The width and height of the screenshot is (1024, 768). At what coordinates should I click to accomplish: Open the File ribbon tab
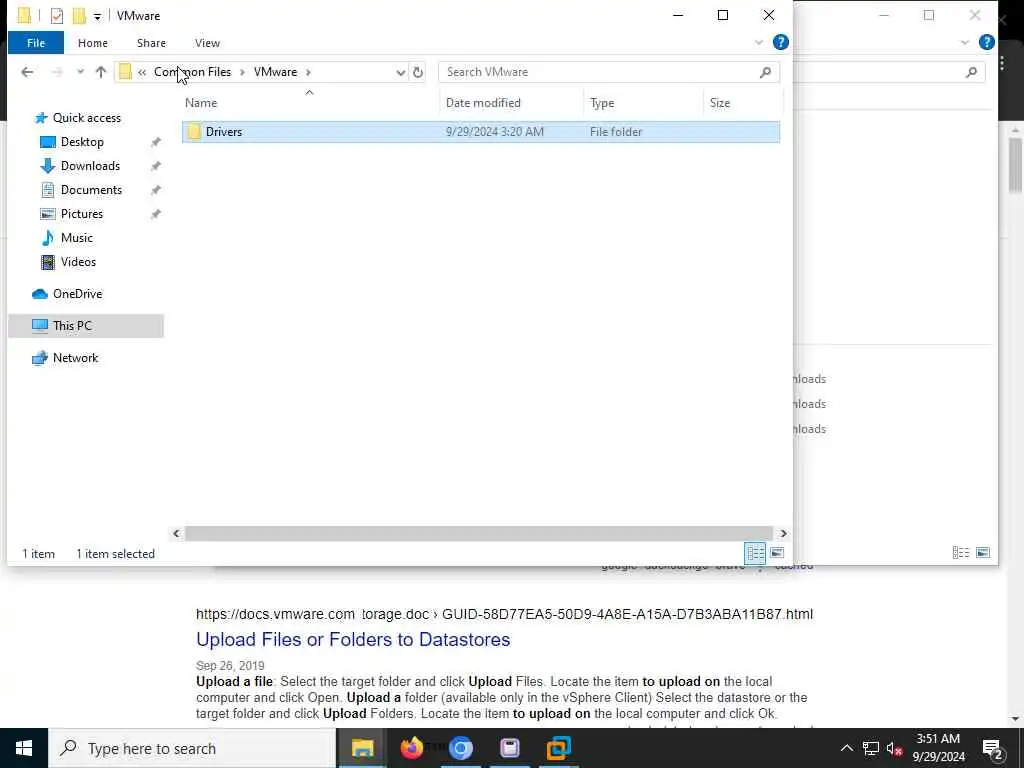(36, 43)
